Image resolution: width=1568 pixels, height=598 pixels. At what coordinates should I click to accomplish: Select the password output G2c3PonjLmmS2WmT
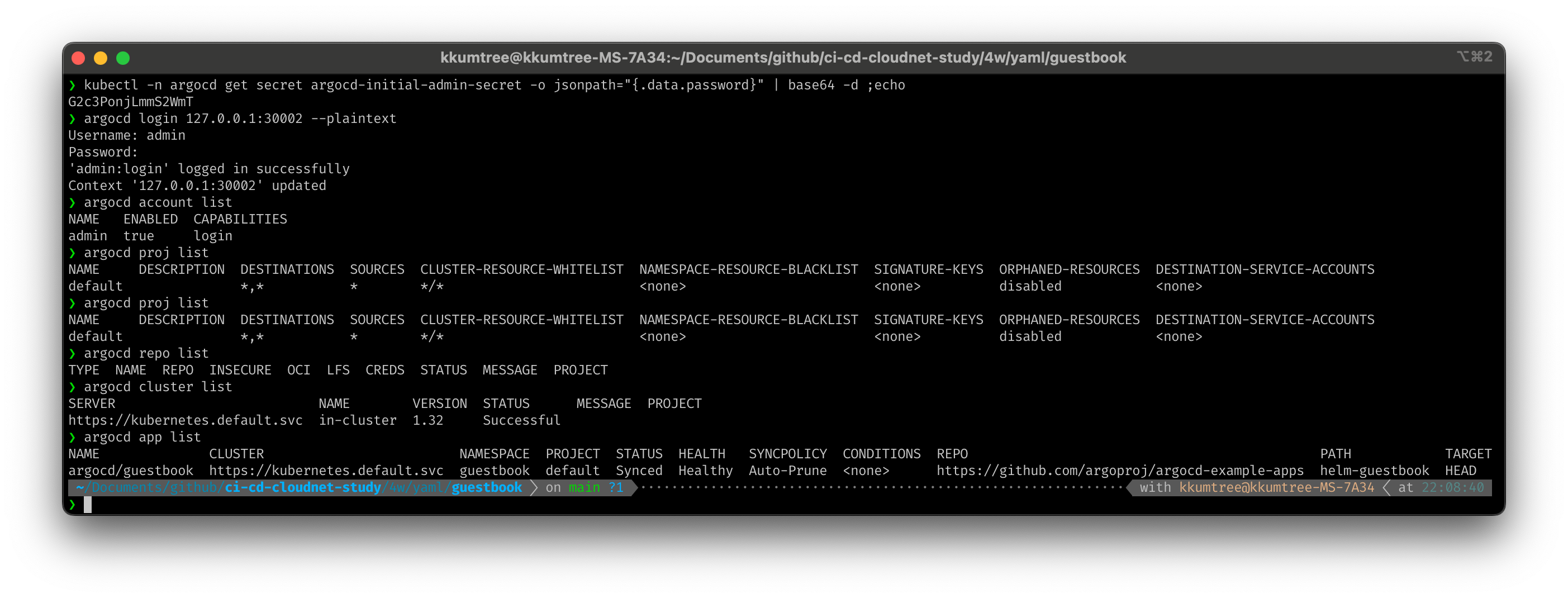pos(131,102)
